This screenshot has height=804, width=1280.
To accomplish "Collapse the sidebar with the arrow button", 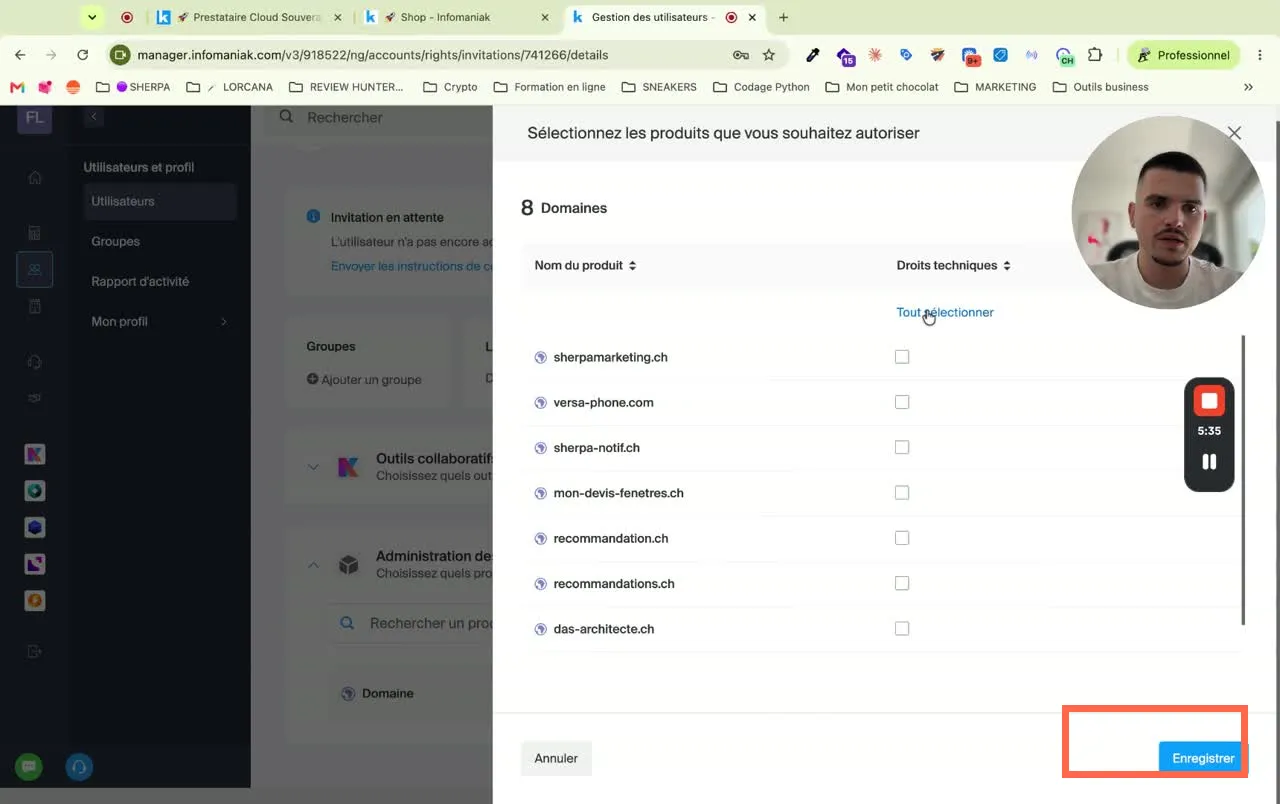I will coord(94,117).
